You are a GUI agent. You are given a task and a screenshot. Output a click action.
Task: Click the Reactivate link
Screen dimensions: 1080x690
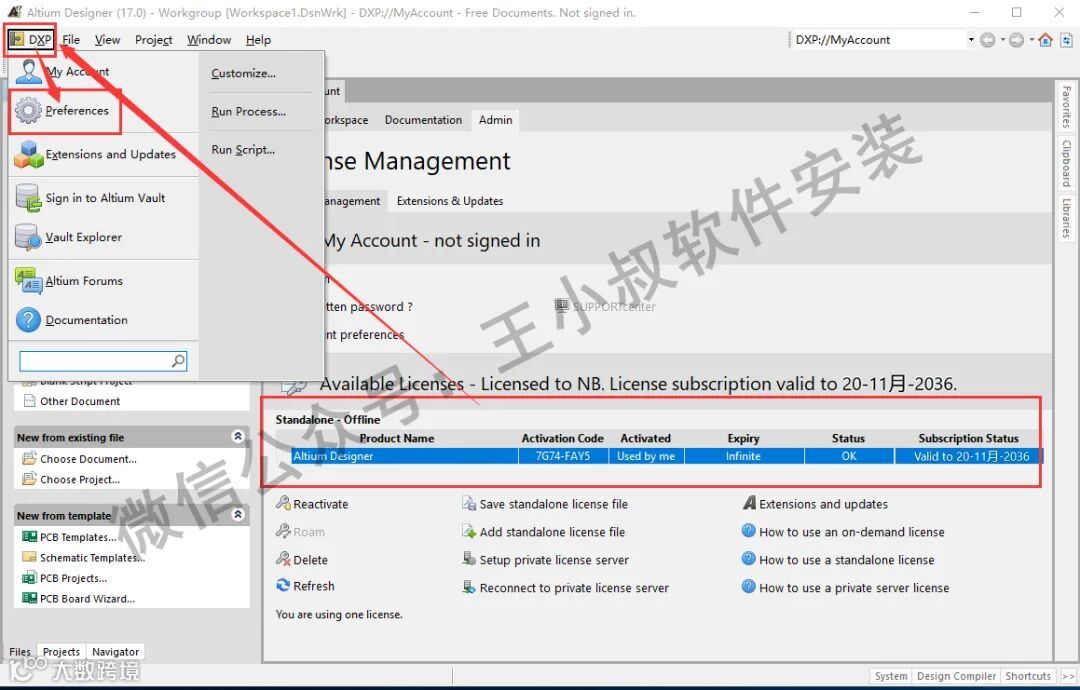(x=320, y=504)
